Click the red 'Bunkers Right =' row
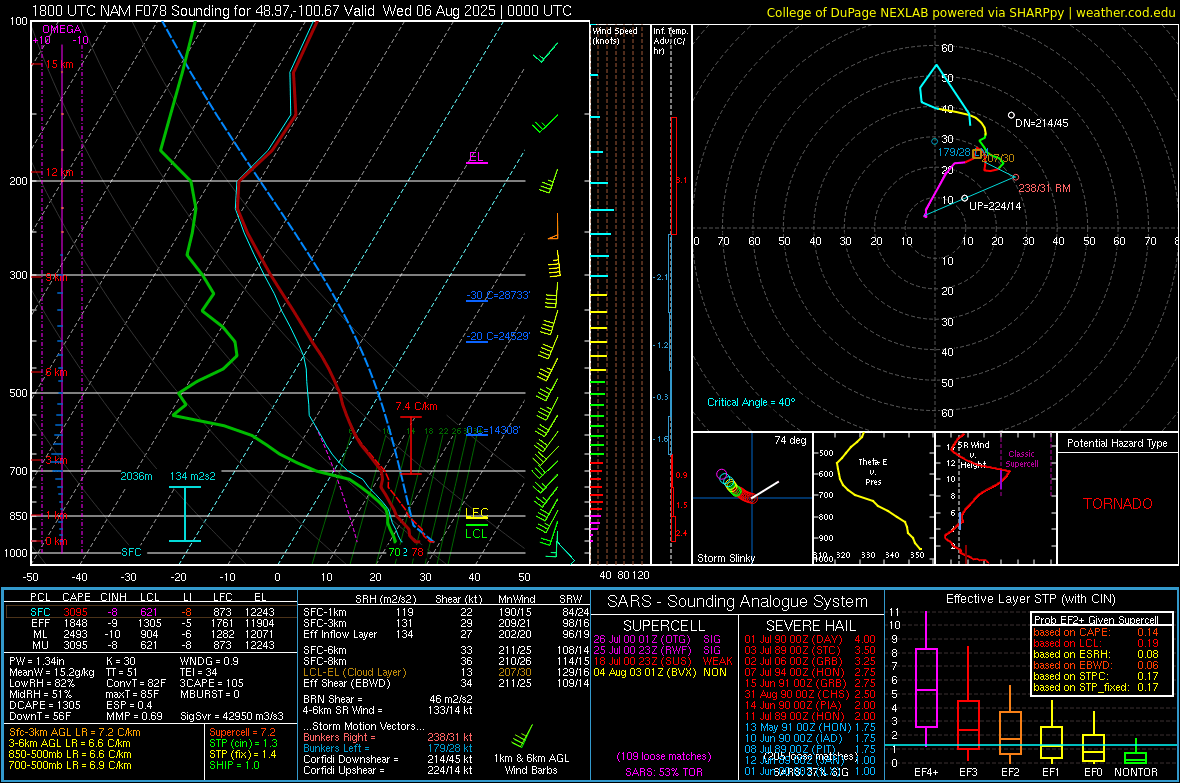1180x783 pixels. (388, 737)
